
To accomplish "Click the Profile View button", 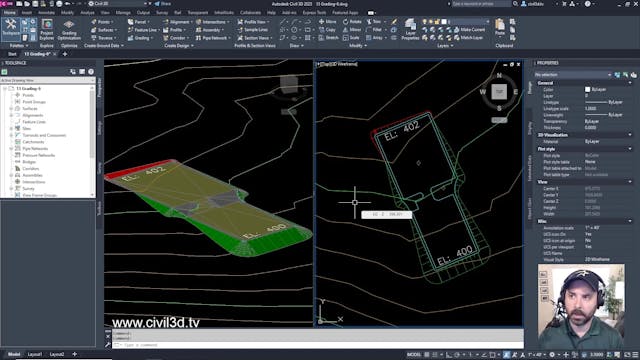I will tap(253, 22).
